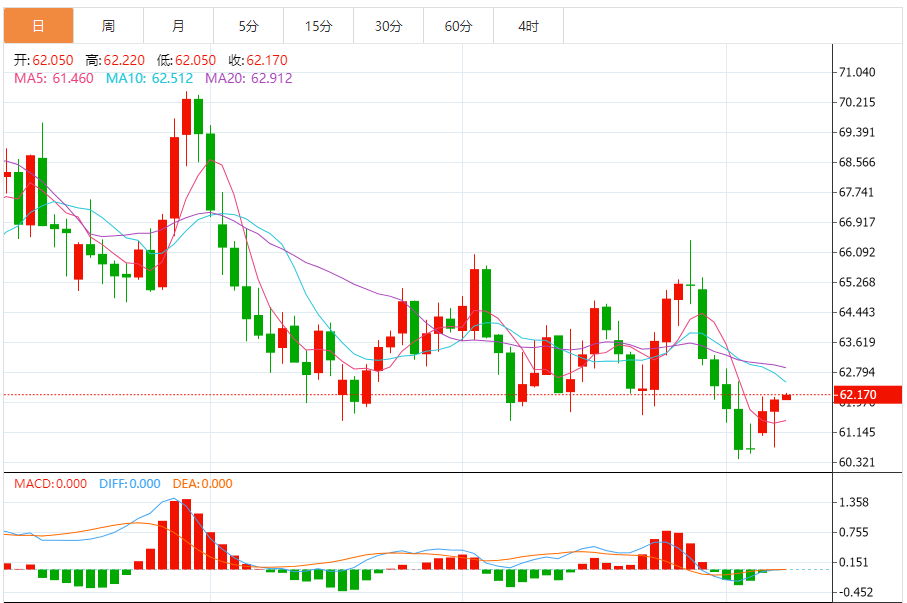
Task: Click the 收 closing price in header
Action: pos(252,61)
